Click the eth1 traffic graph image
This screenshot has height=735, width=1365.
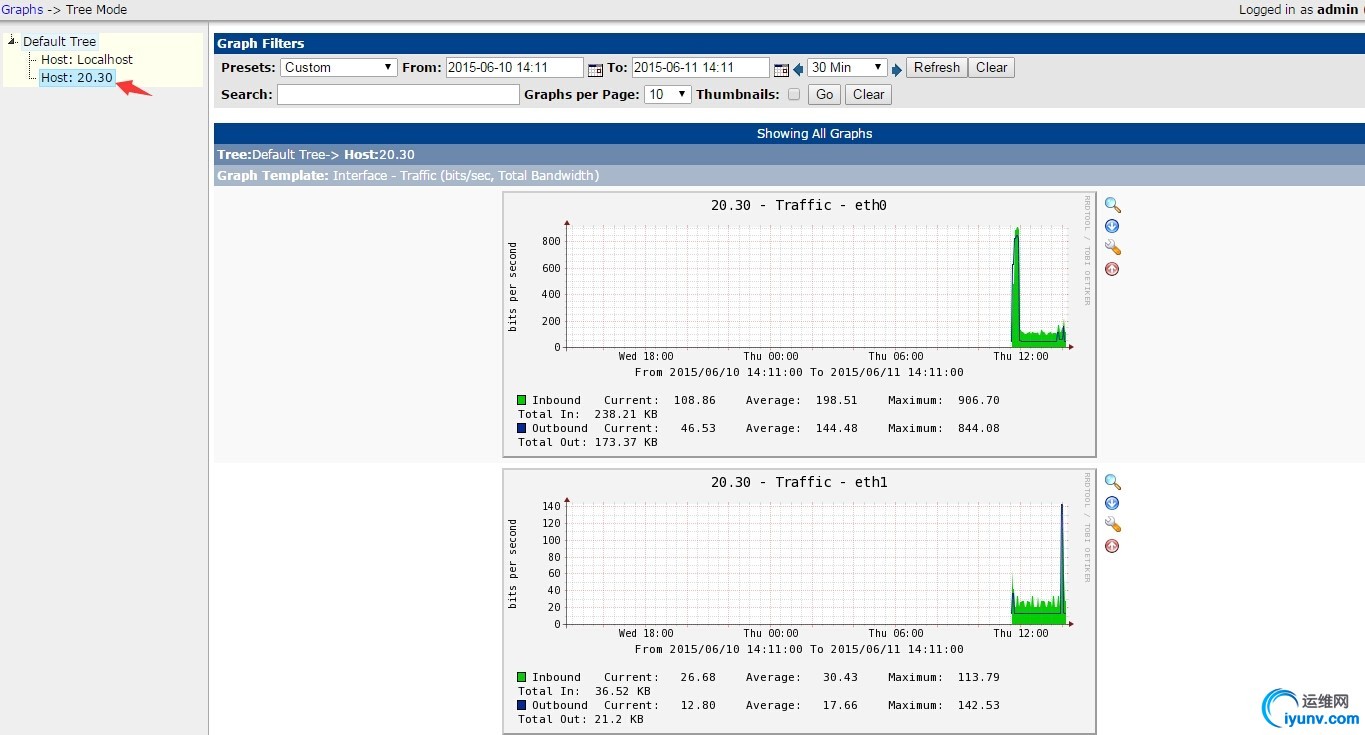click(x=799, y=601)
